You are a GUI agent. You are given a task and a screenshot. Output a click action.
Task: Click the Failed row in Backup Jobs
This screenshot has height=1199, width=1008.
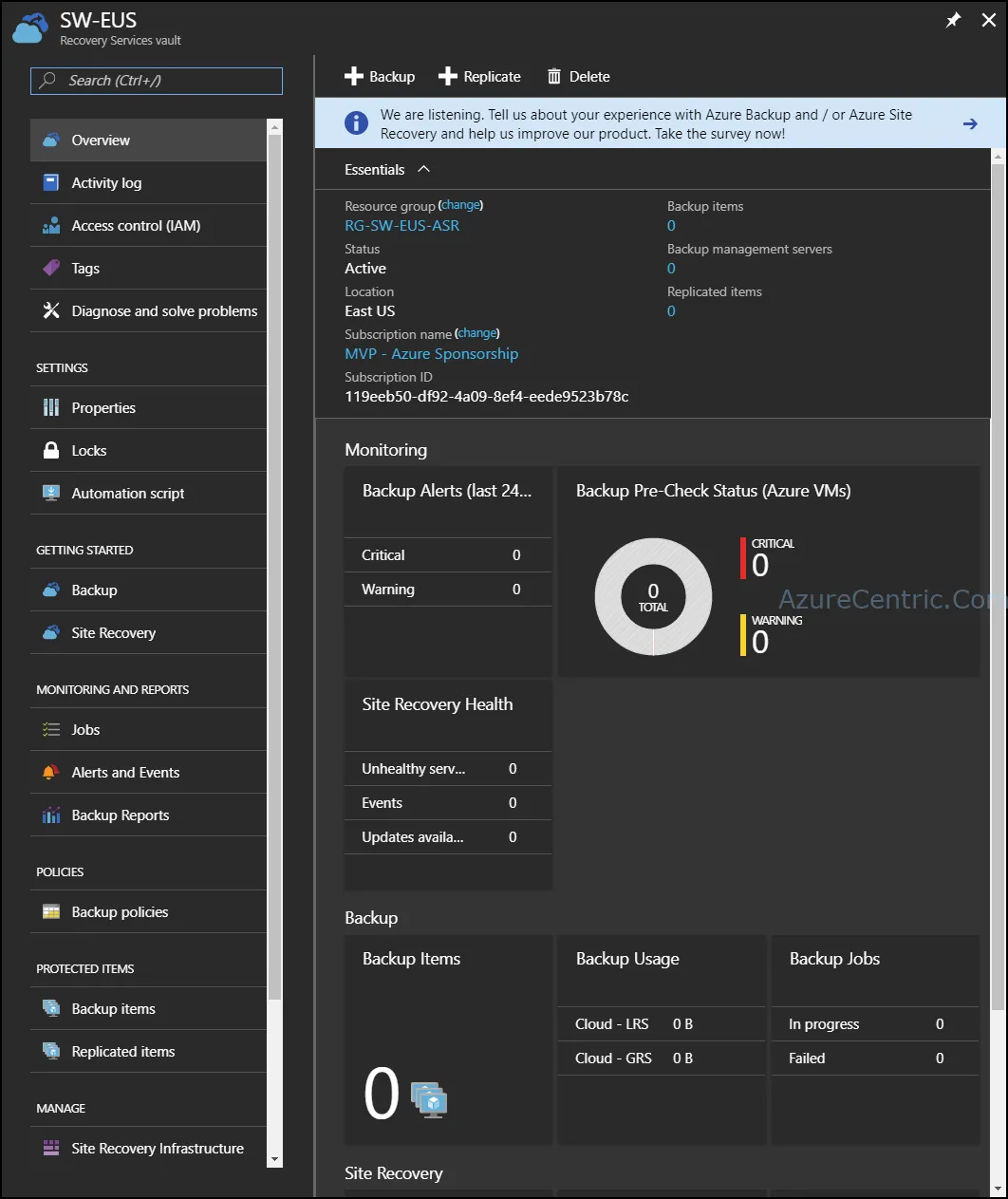pos(875,1058)
